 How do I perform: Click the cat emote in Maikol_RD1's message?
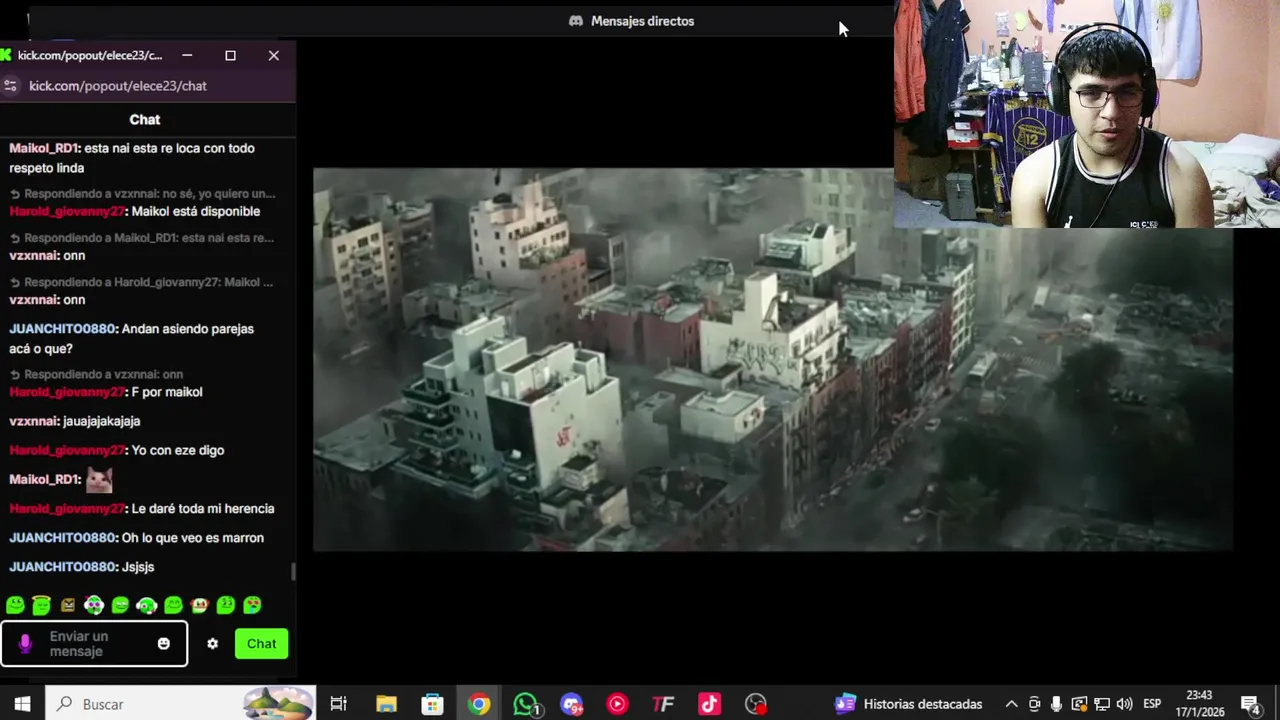pos(99,480)
